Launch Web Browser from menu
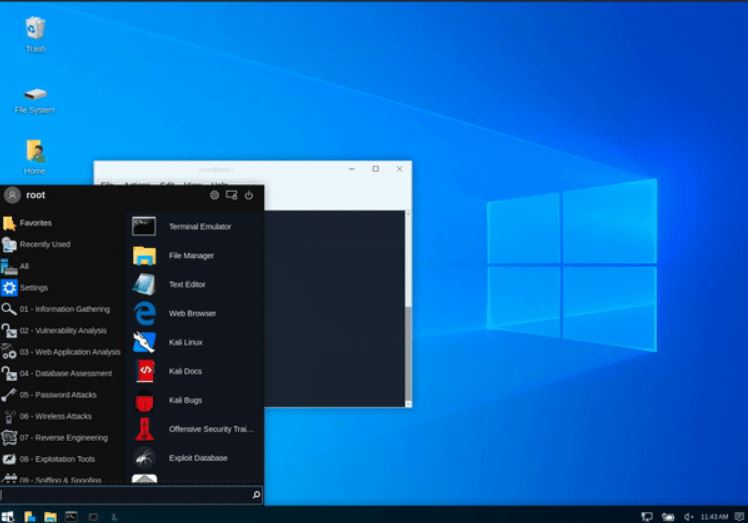 click(x=193, y=313)
